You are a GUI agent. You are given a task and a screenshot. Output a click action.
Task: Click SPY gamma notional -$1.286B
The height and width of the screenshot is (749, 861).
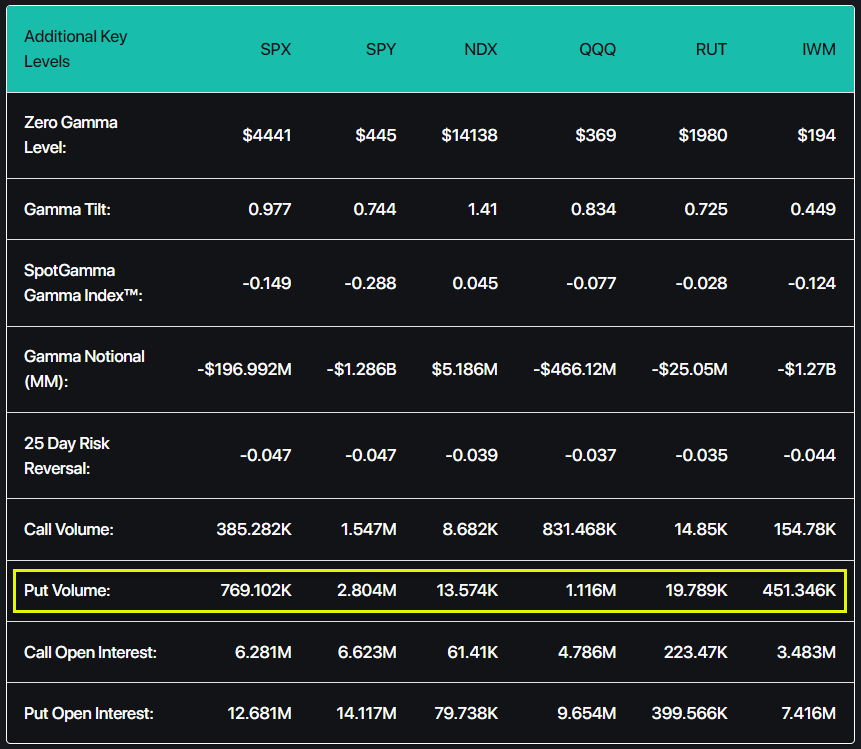pyautogui.click(x=361, y=369)
